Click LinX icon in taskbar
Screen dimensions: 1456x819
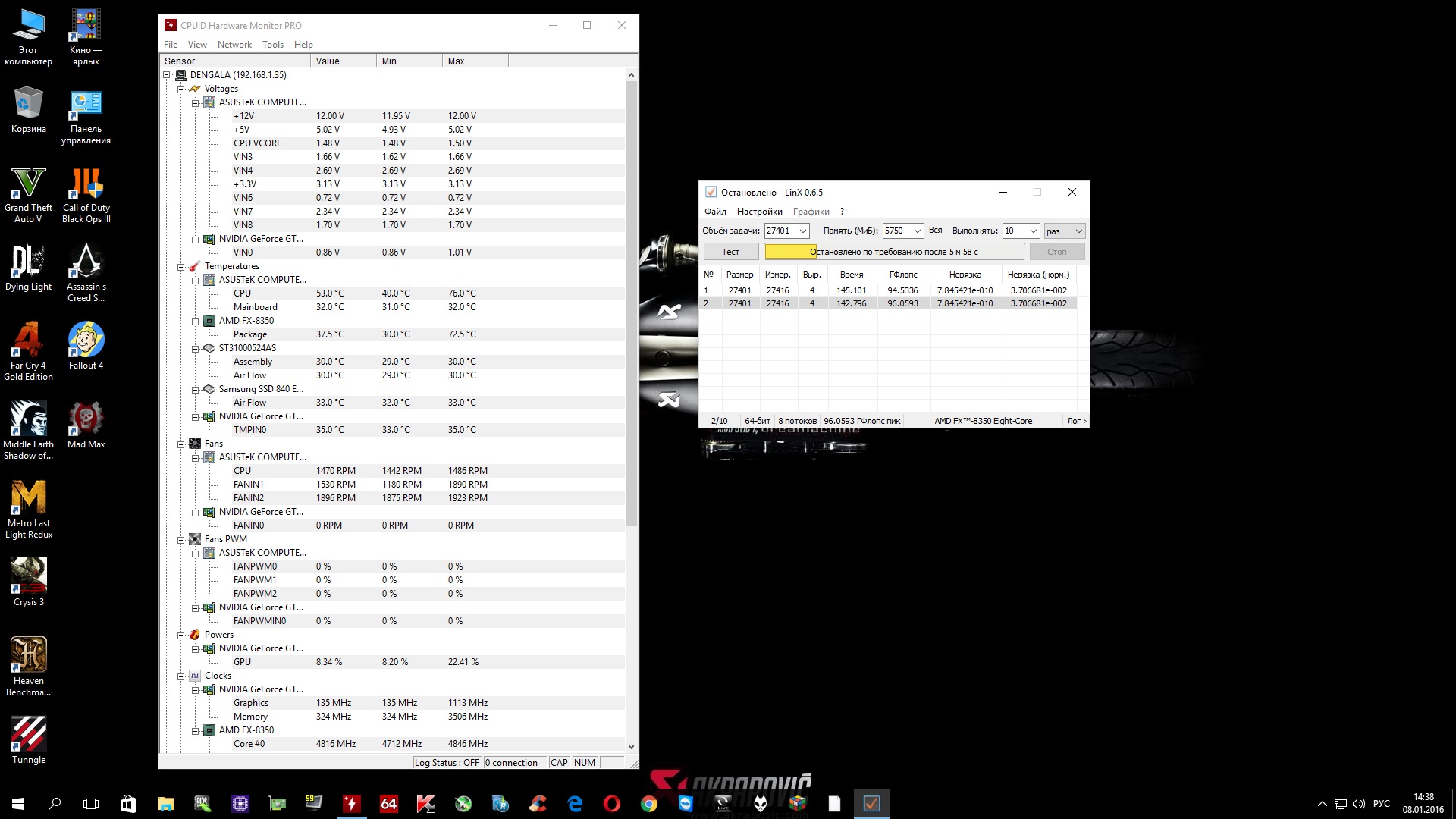[x=871, y=803]
